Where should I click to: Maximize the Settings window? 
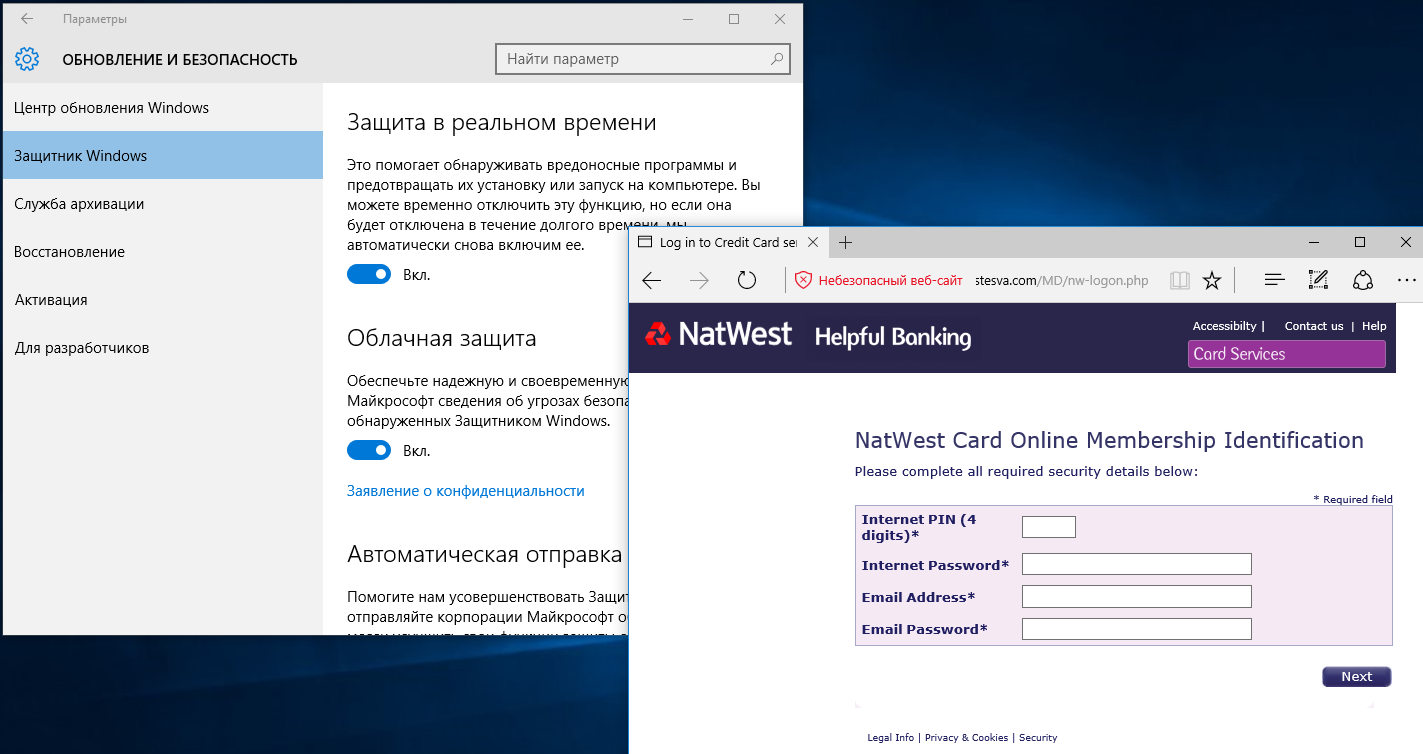734,19
